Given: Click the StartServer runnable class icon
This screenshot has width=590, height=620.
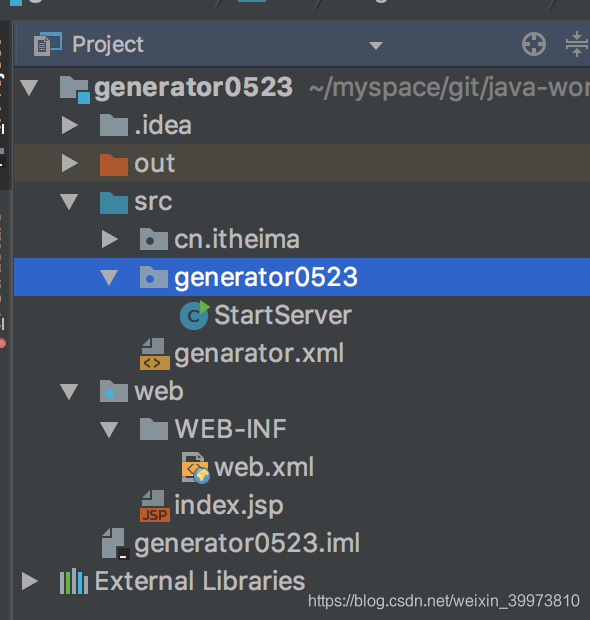Looking at the screenshot, I should [x=194, y=315].
